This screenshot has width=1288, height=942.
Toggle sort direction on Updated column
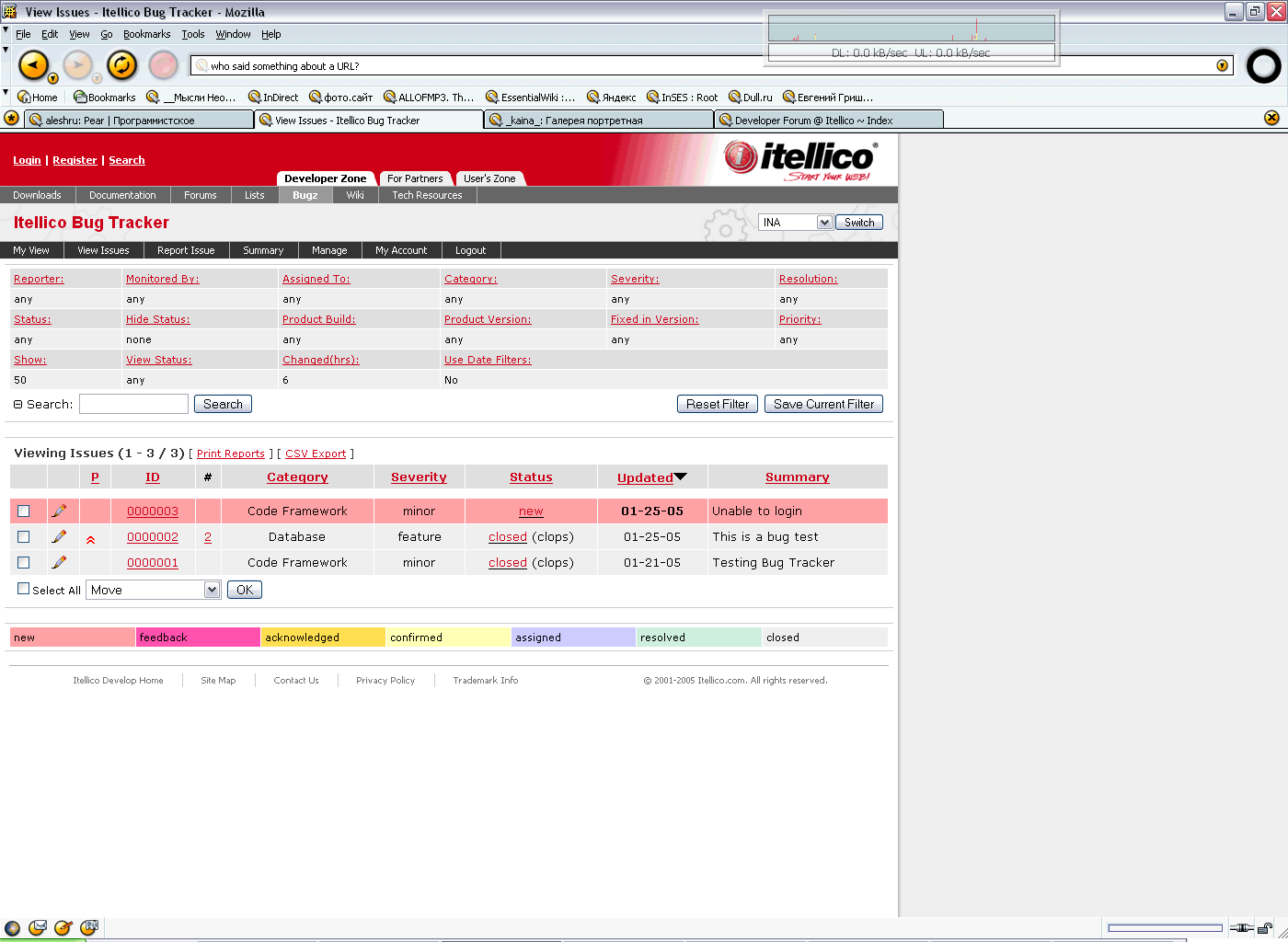click(x=681, y=477)
